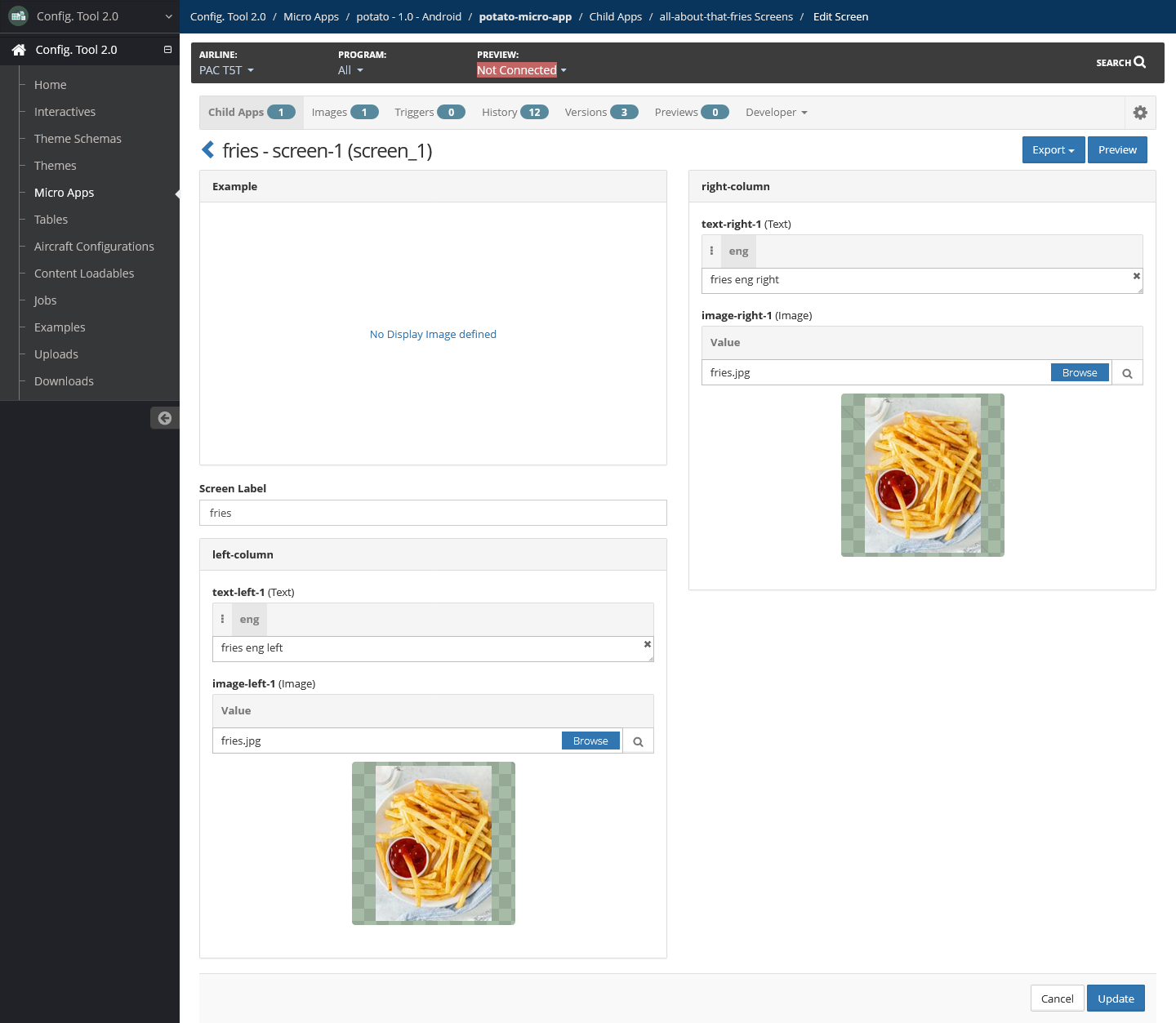The width and height of the screenshot is (1176, 1023).
Task: Collapse the Config. Tool 2.0 sidebar tree
Action: (x=167, y=50)
